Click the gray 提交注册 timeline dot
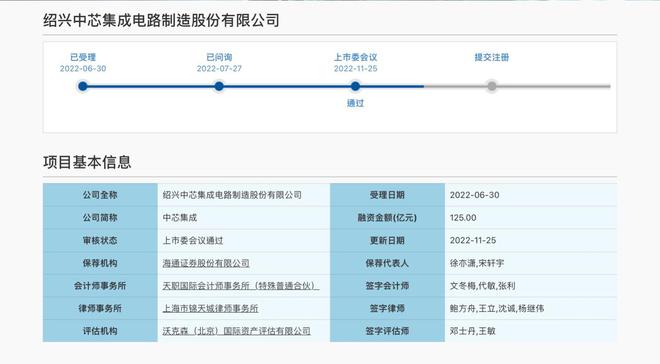 click(x=492, y=86)
